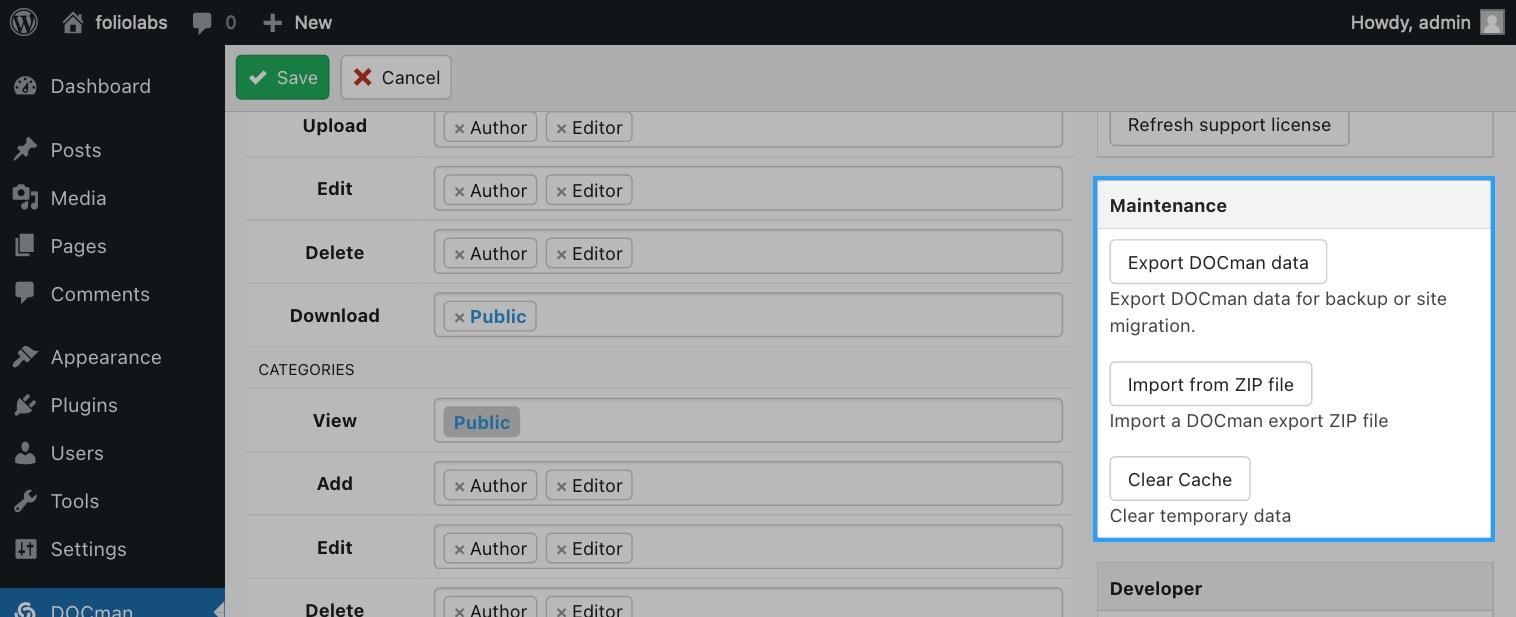Click the Appearance paintbrush icon
This screenshot has width=1516, height=617.
click(25, 357)
